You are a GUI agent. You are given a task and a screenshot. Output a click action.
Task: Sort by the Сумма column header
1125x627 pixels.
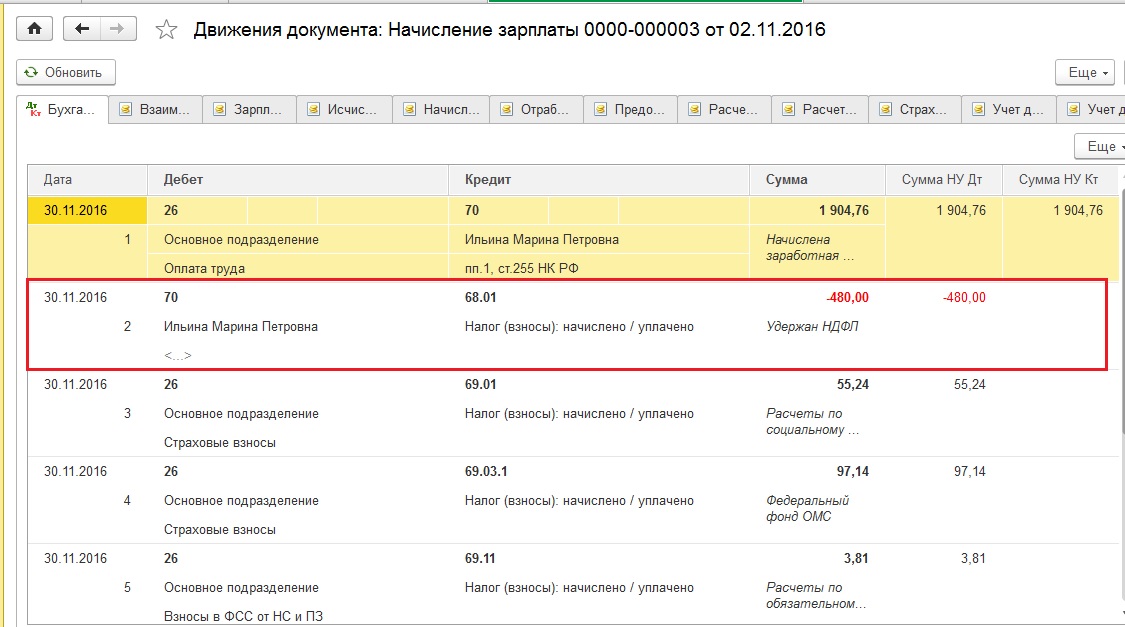[x=817, y=180]
